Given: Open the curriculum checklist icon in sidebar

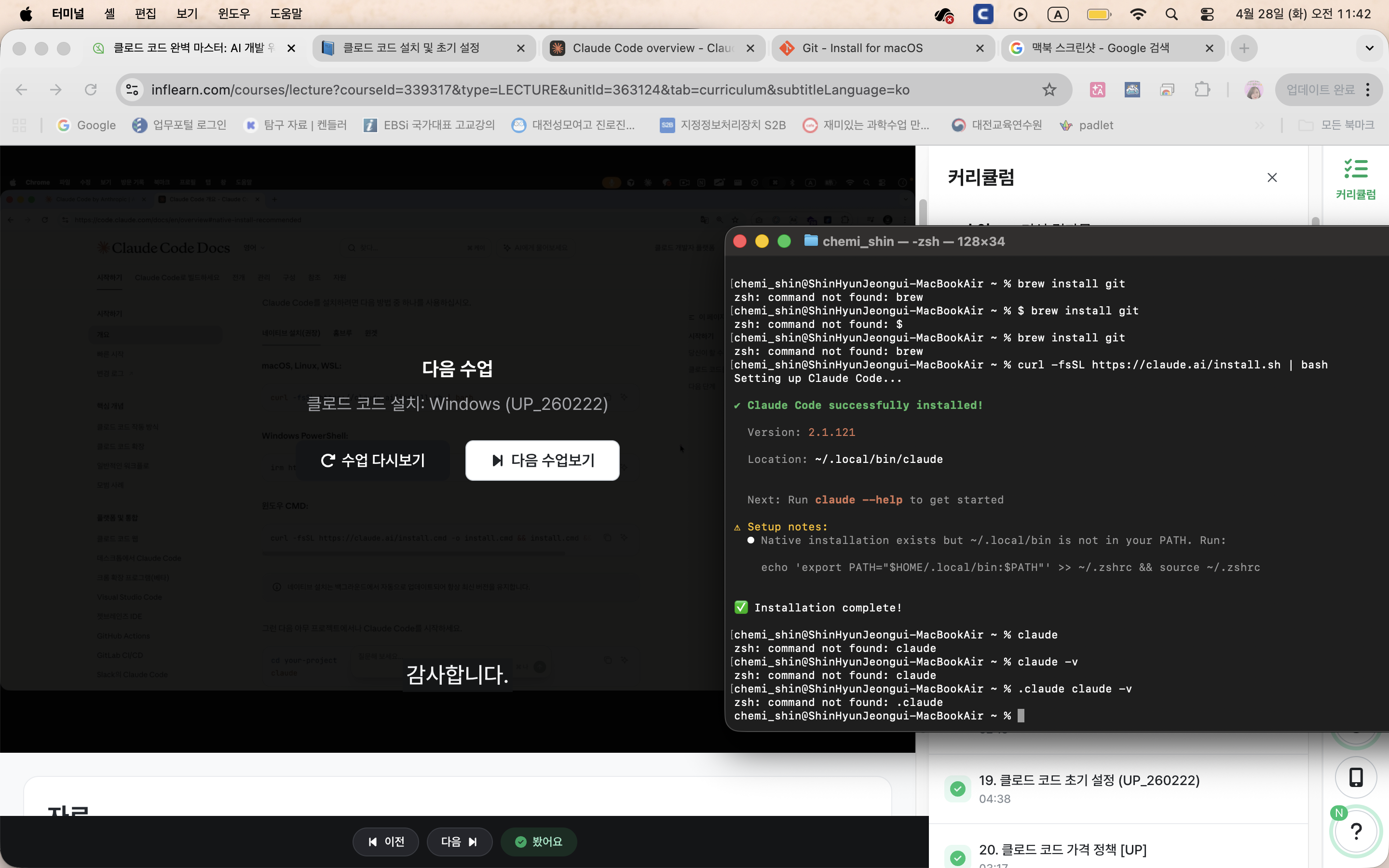Looking at the screenshot, I should 1355,179.
